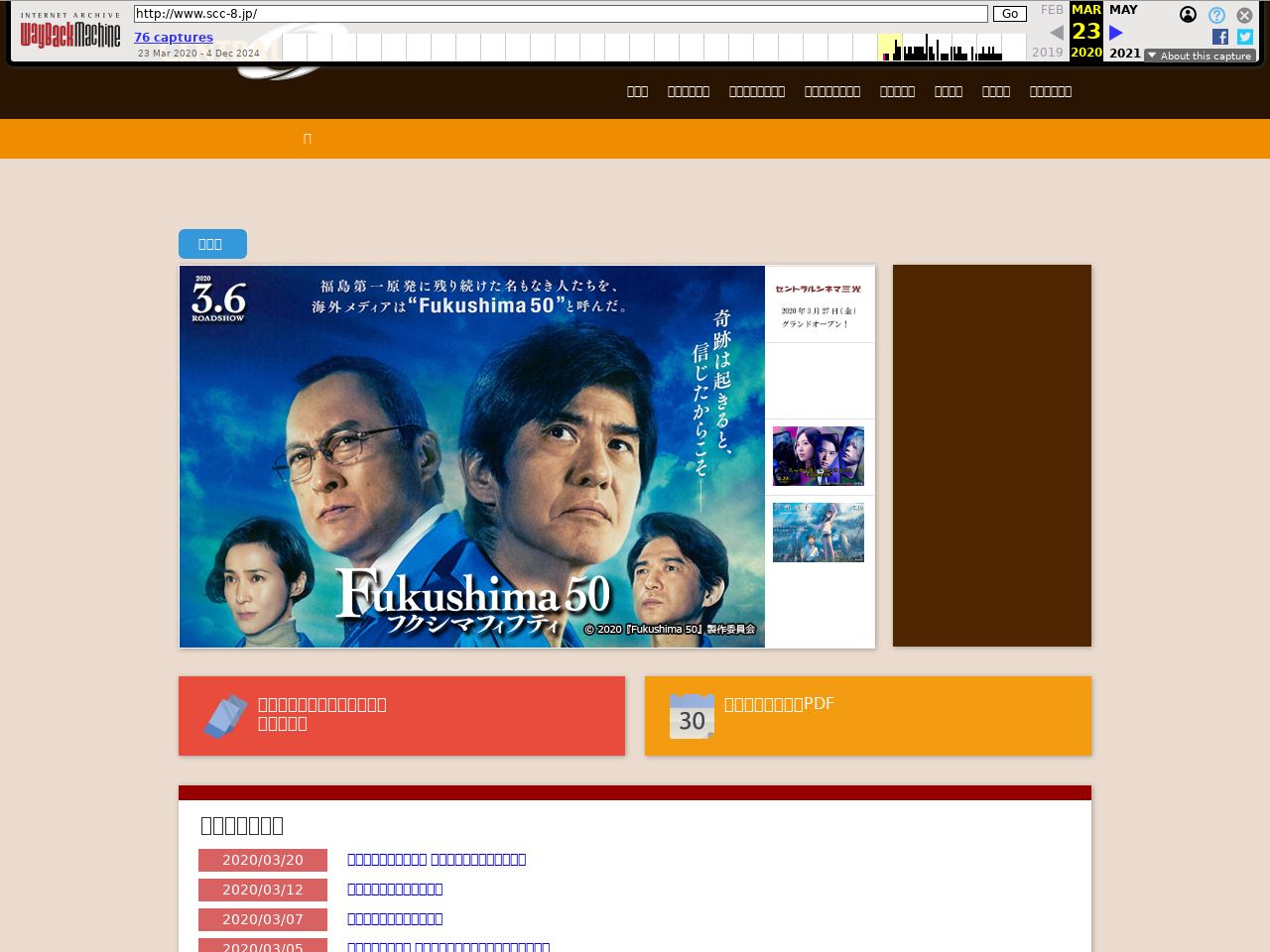Screen dimensions: 1270x952
Task: Open the news link dated 2020/03/20
Action: click(437, 860)
